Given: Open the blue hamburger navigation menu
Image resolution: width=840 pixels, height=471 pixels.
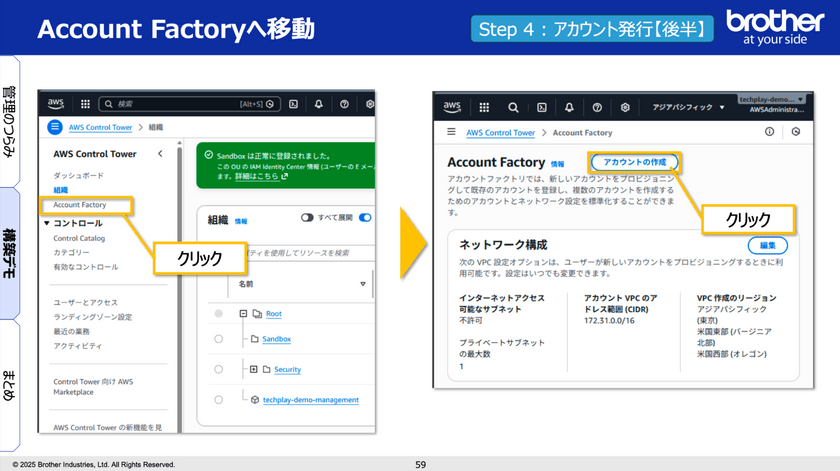Looking at the screenshot, I should [x=54, y=127].
